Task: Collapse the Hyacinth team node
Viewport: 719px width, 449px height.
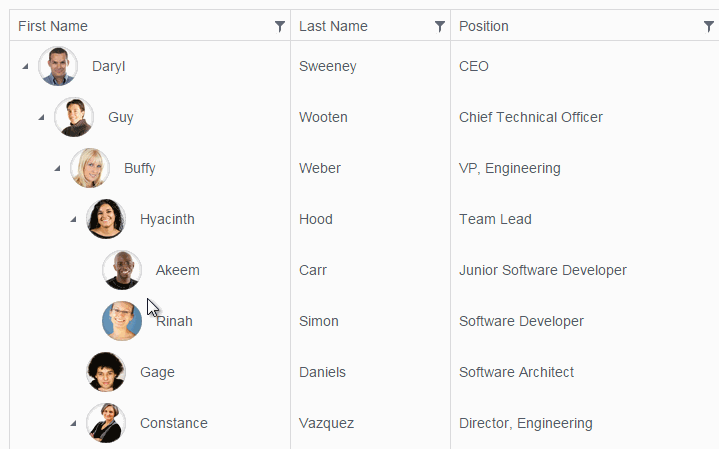Action: (x=73, y=219)
